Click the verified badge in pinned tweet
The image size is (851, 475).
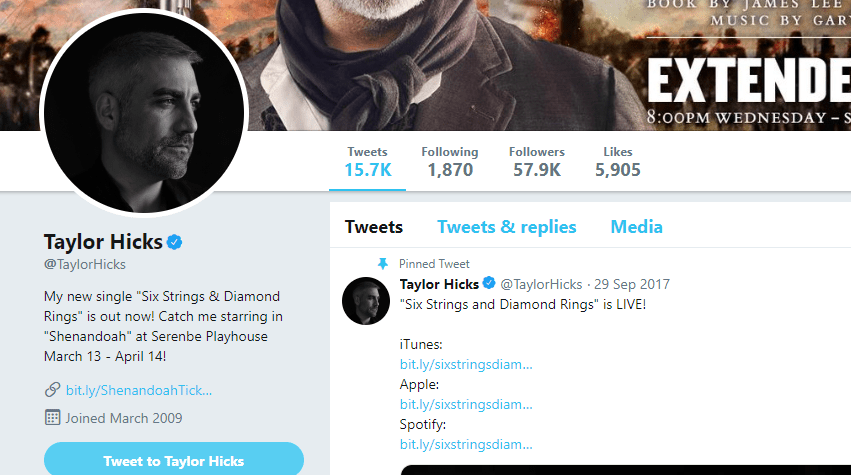[490, 284]
